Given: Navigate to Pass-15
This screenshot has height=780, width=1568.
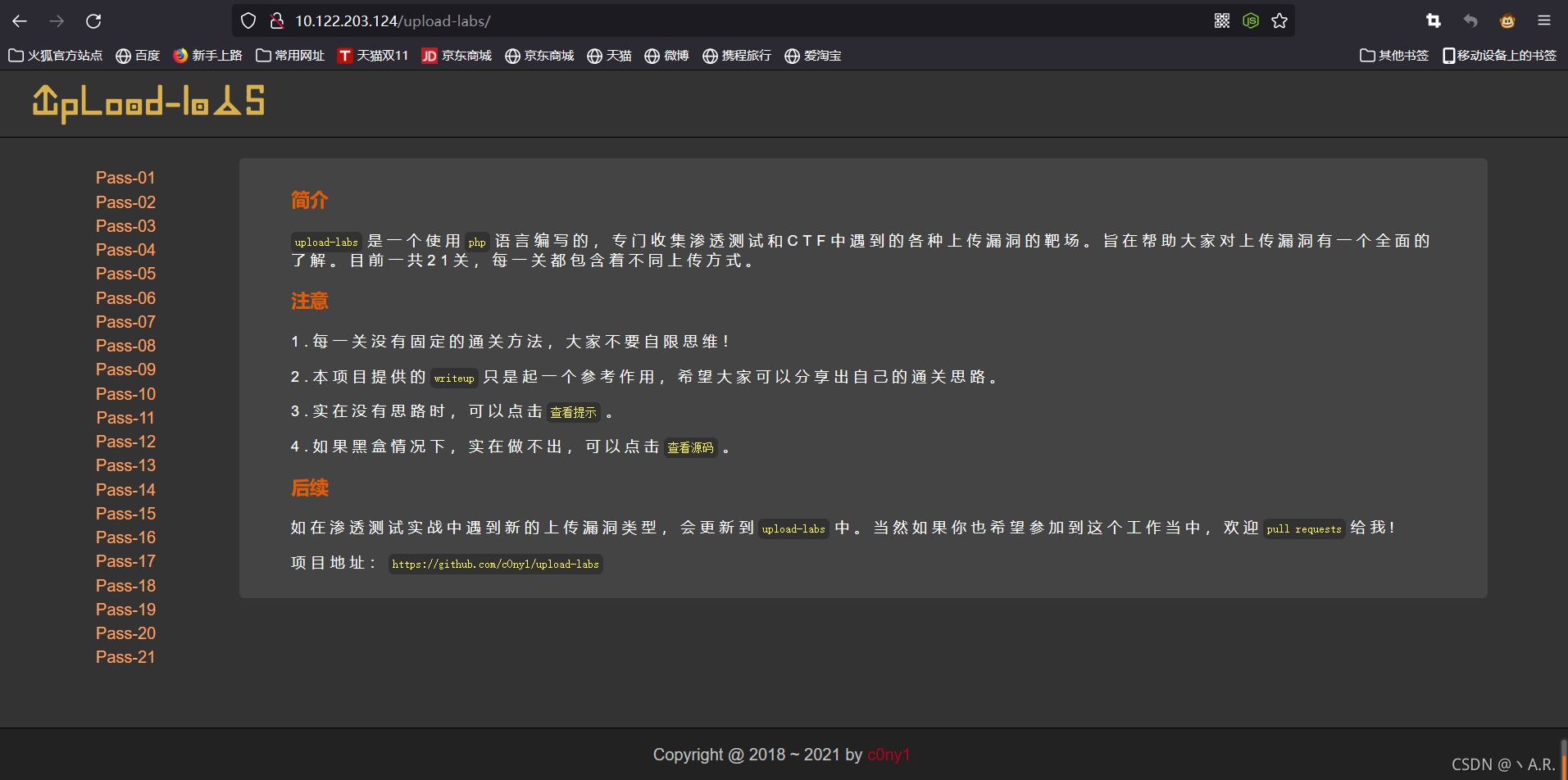Looking at the screenshot, I should click(125, 514).
